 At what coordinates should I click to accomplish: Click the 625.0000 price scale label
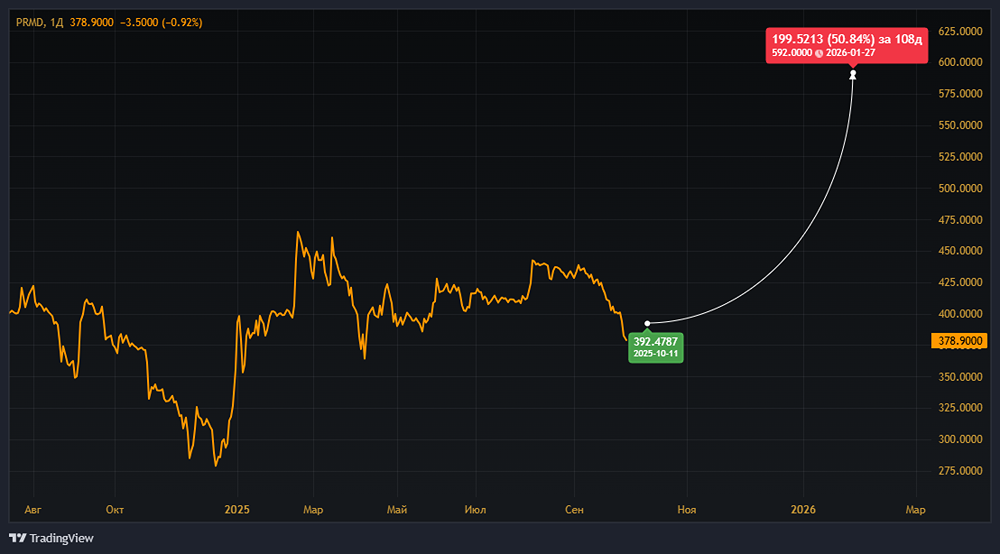(x=960, y=31)
